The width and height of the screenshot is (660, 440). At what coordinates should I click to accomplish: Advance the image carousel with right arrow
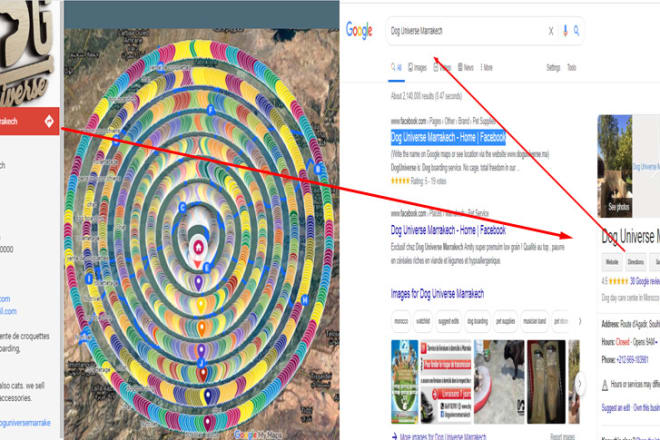coord(579,384)
